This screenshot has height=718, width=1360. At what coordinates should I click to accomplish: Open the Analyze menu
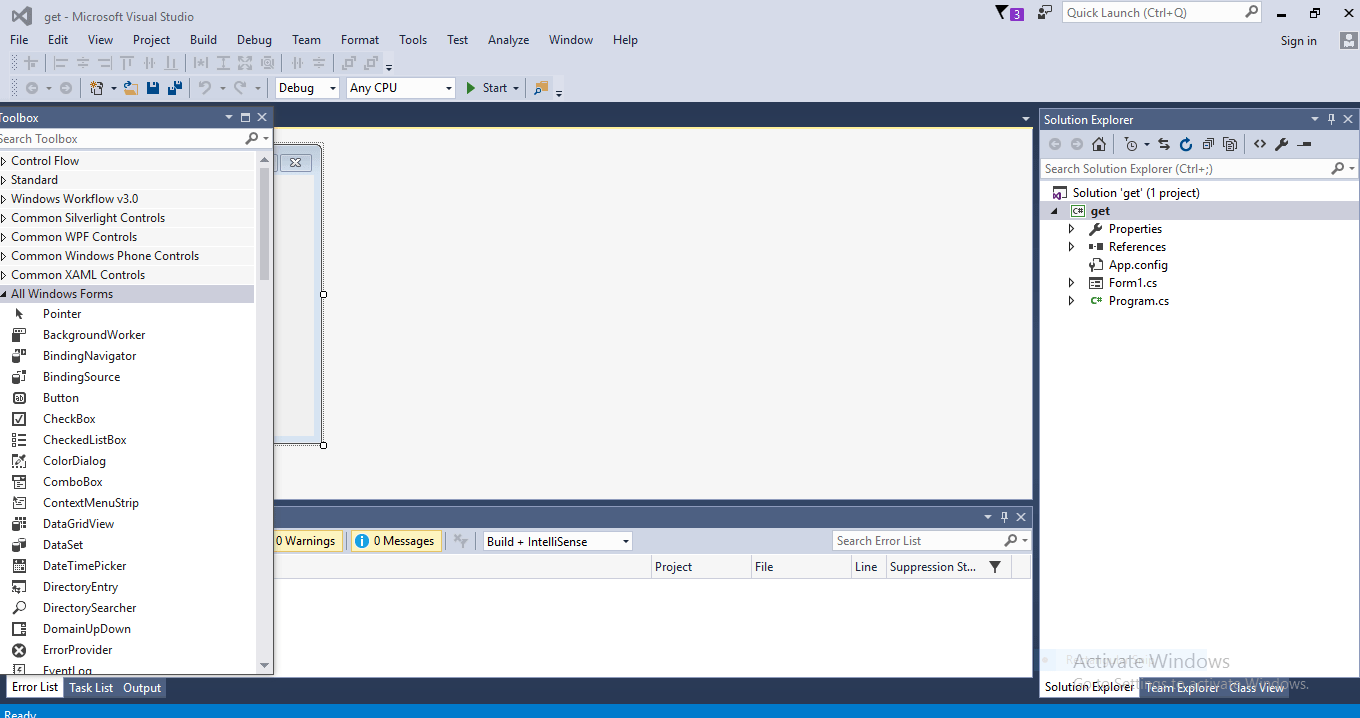(508, 40)
